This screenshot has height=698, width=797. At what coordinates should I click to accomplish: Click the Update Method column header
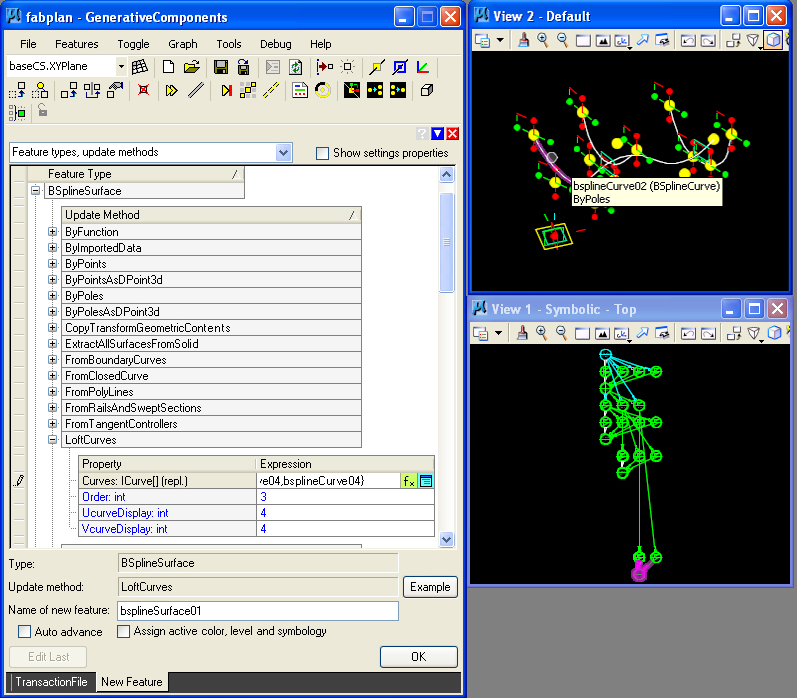pos(211,215)
